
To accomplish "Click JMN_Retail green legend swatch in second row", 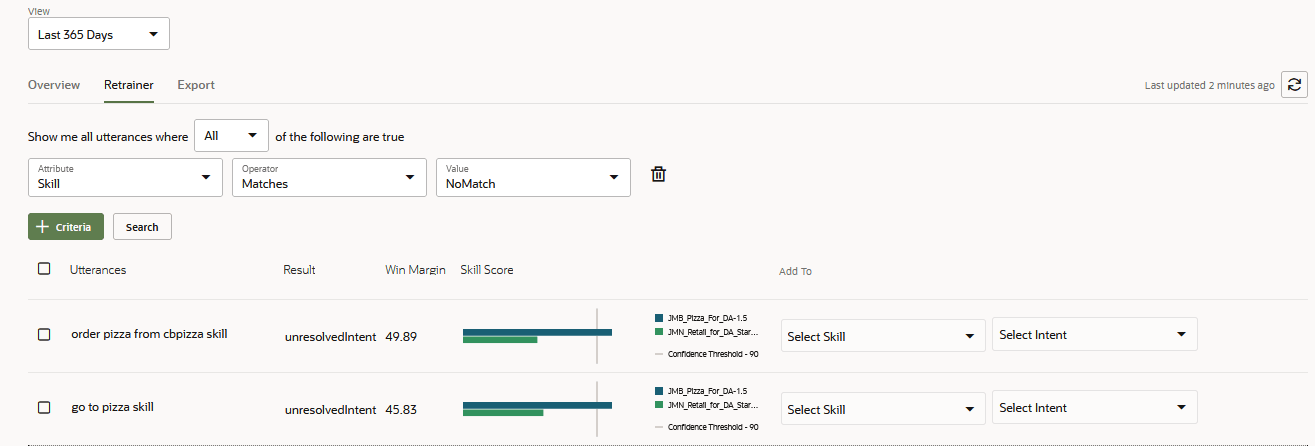I will pyautogui.click(x=658, y=405).
